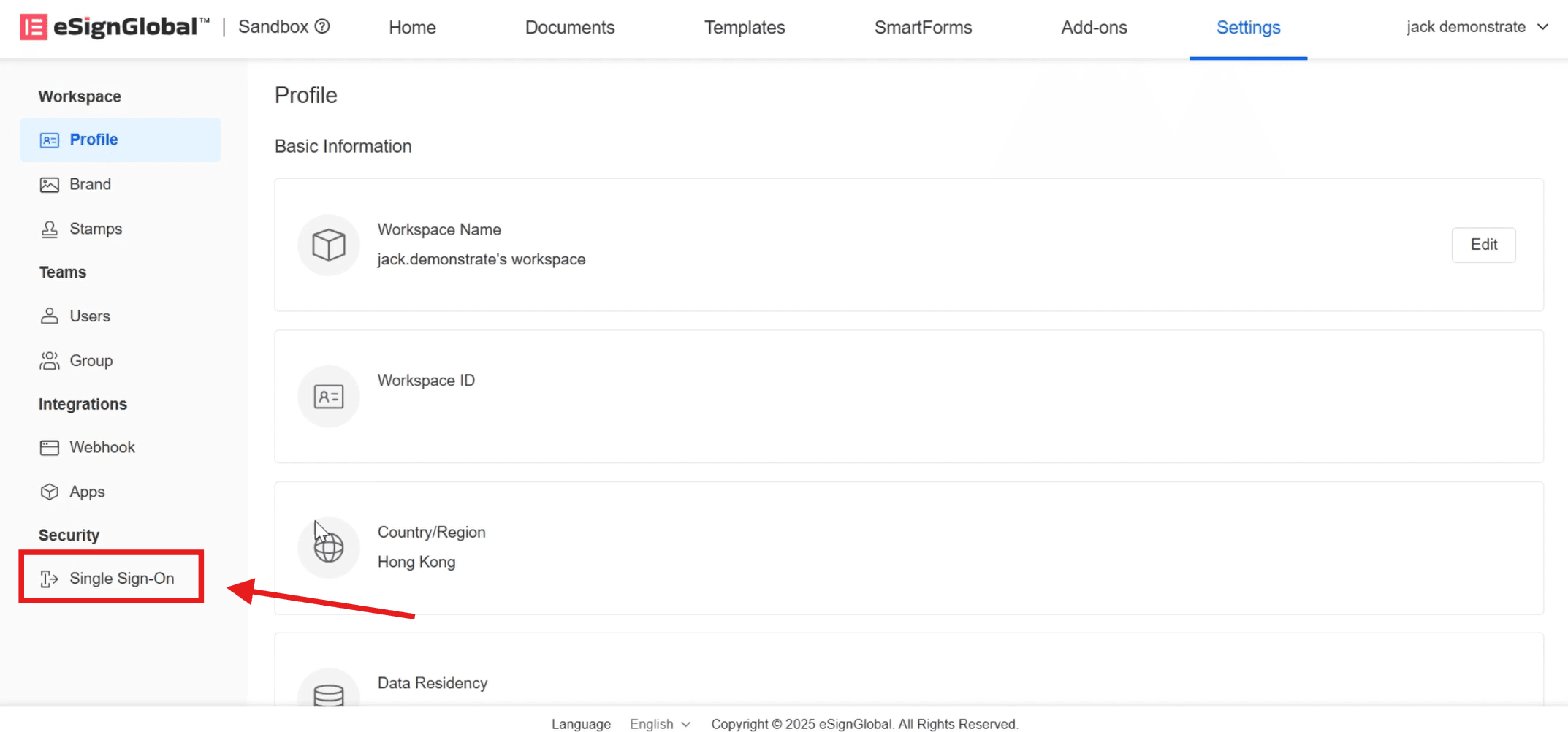Open Group via its people icon
This screenshot has height=732, width=1568.
pos(49,361)
